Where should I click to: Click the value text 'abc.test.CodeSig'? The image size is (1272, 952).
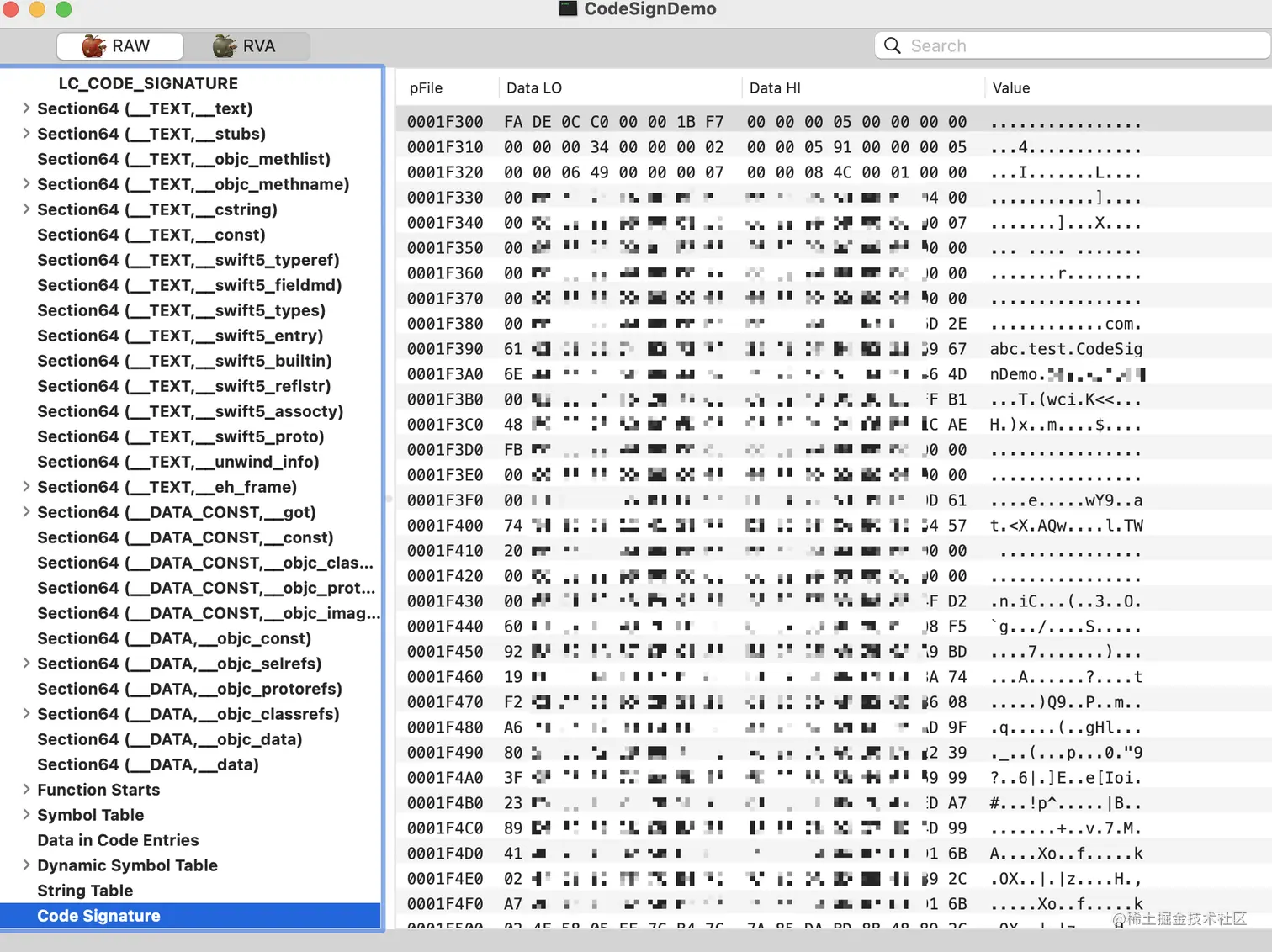[1066, 349]
